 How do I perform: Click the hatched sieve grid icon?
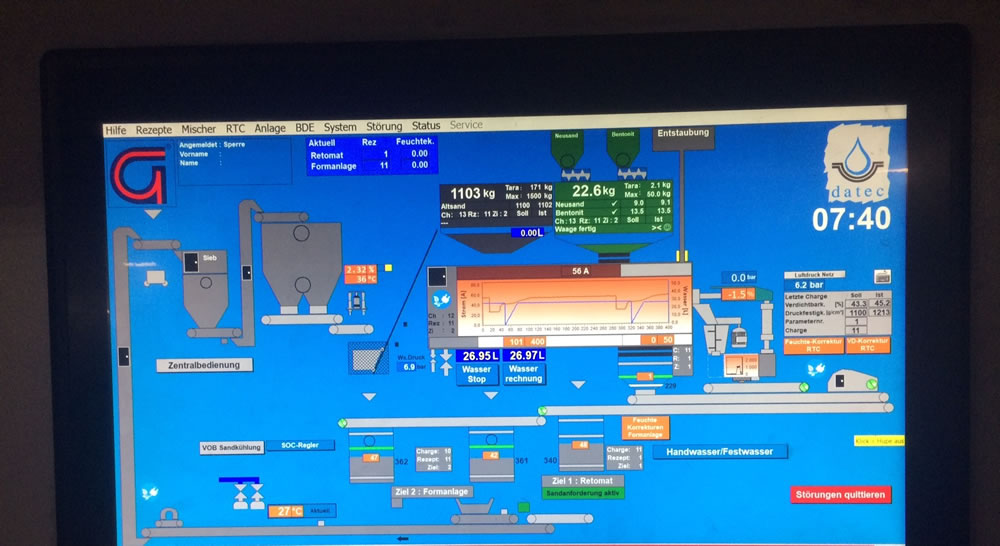(369, 357)
